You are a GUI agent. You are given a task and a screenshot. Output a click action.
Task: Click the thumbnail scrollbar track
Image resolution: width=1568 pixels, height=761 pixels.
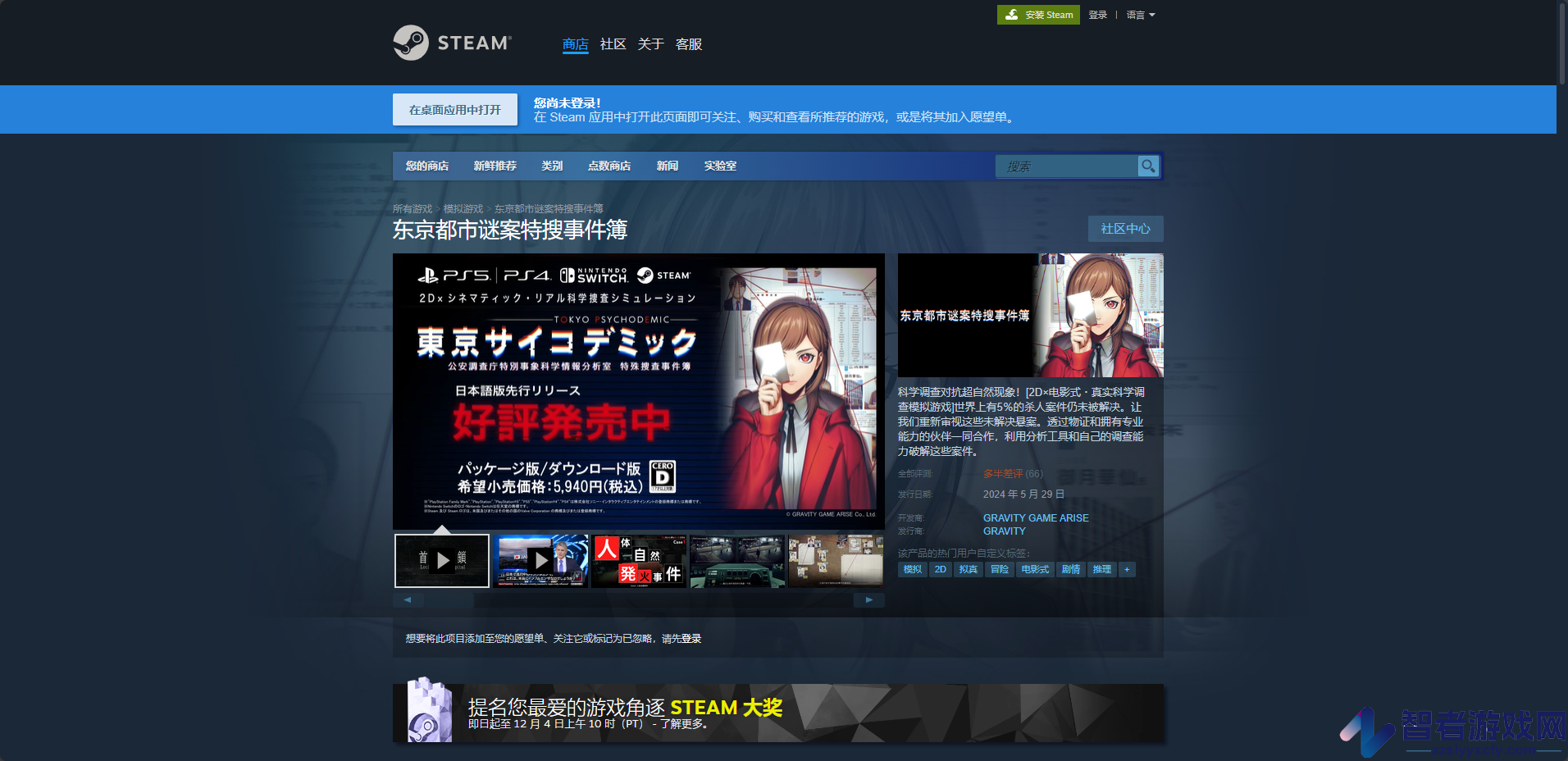coord(639,599)
